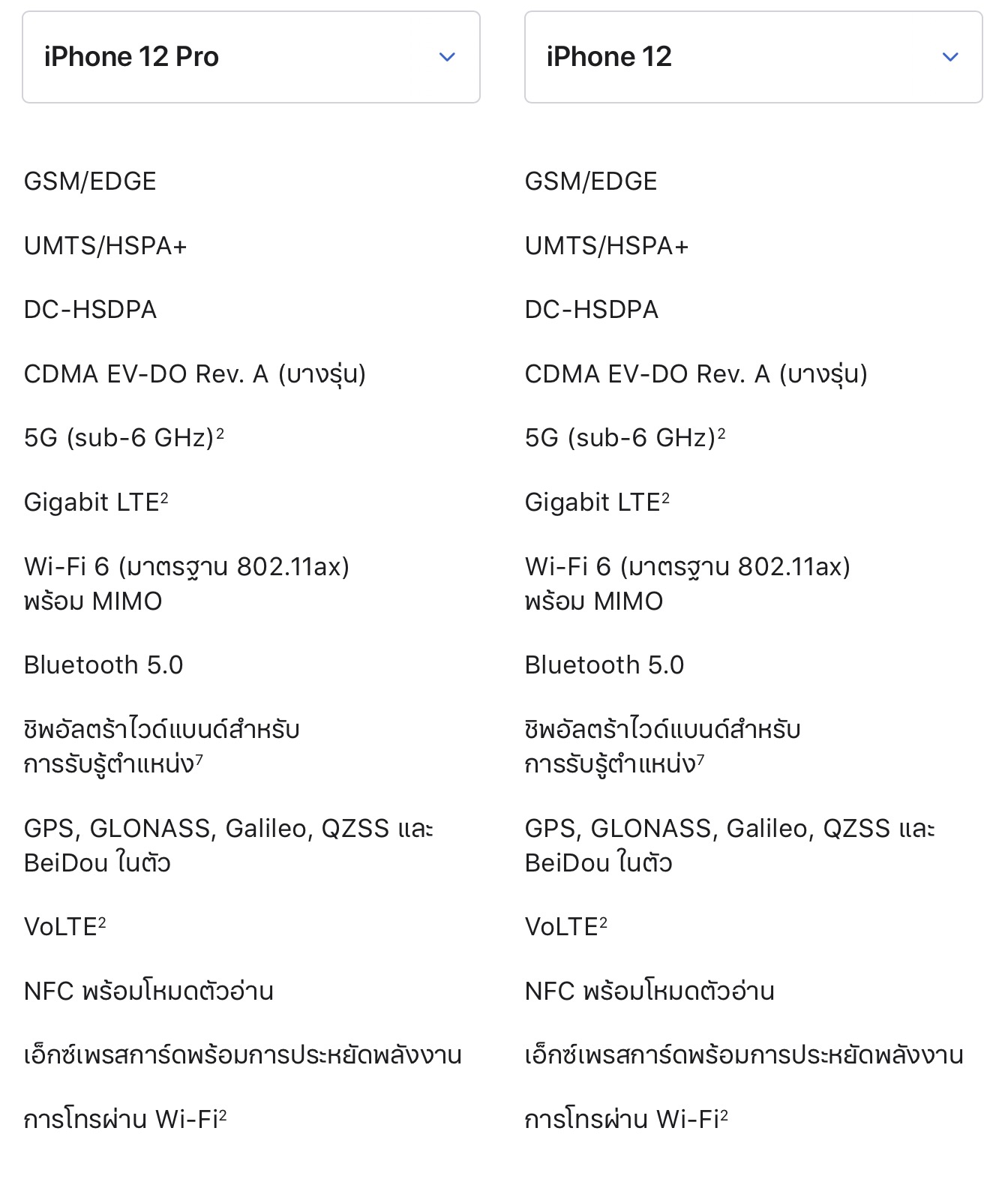Click the chevron arrow beside iPhone 12
The width and height of the screenshot is (1008, 1182).
point(949,57)
